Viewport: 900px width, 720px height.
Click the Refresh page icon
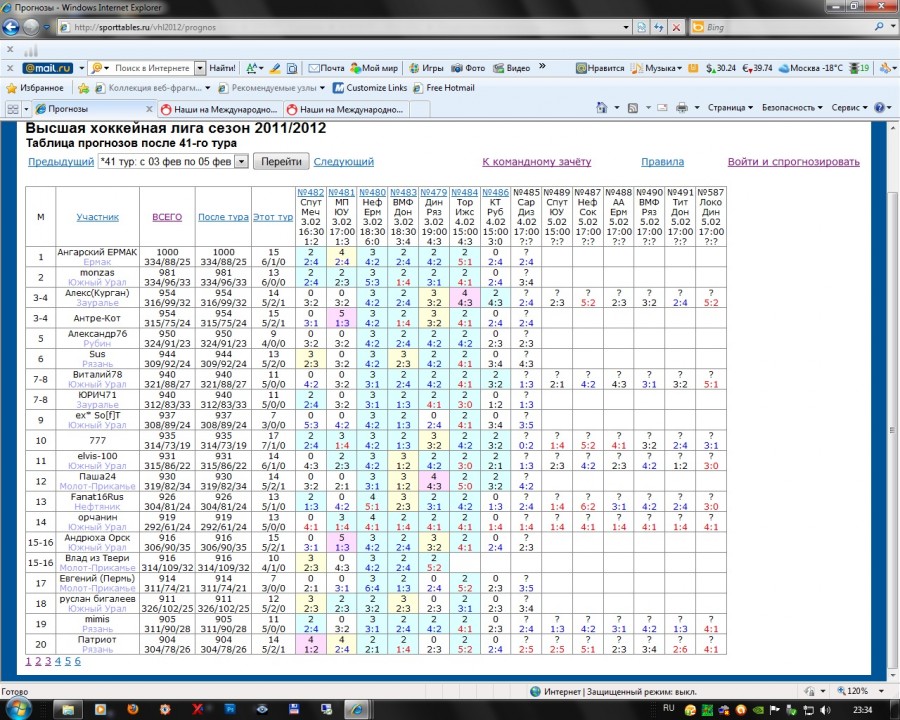tap(657, 28)
